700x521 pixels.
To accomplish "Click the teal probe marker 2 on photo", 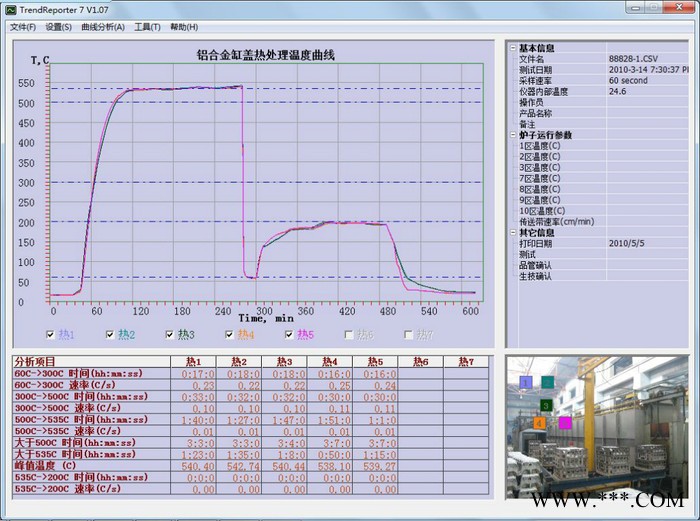I will point(548,381).
